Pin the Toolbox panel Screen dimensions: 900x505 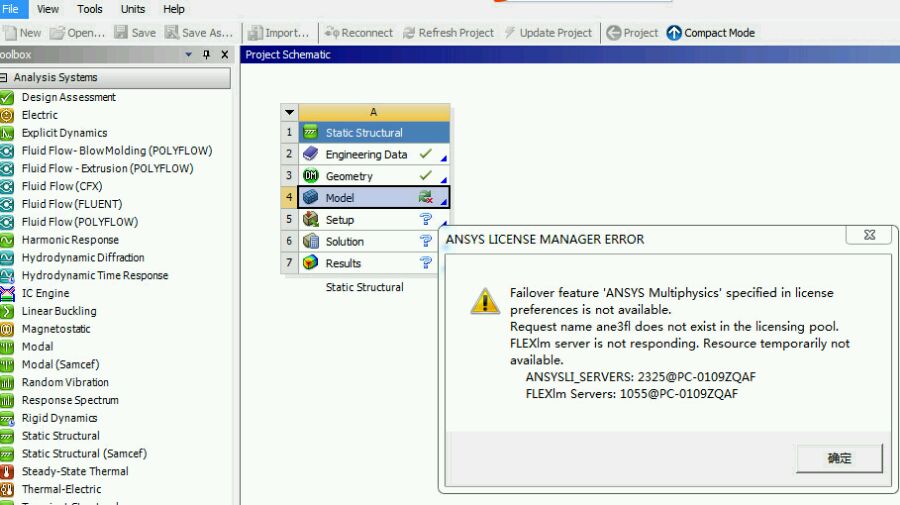tap(206, 55)
